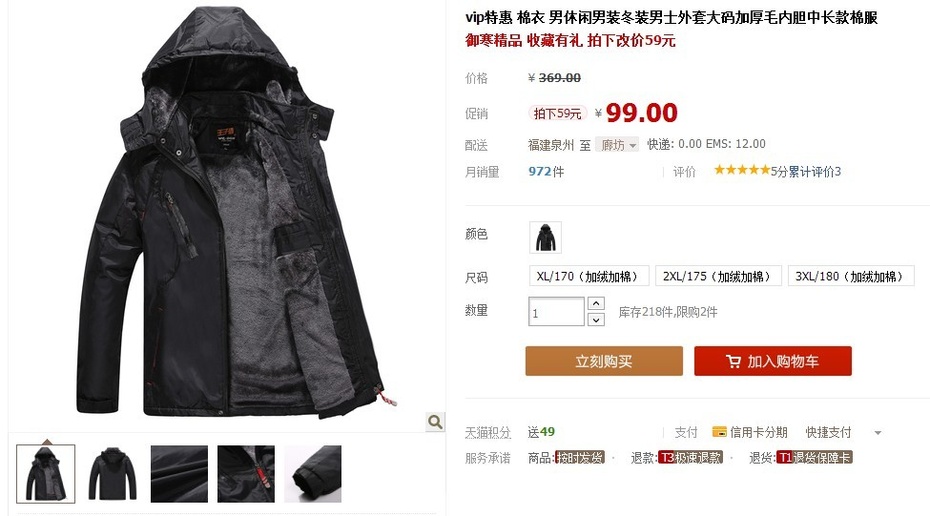Click the magnifier zoom icon on product image

pyautogui.click(x=435, y=422)
